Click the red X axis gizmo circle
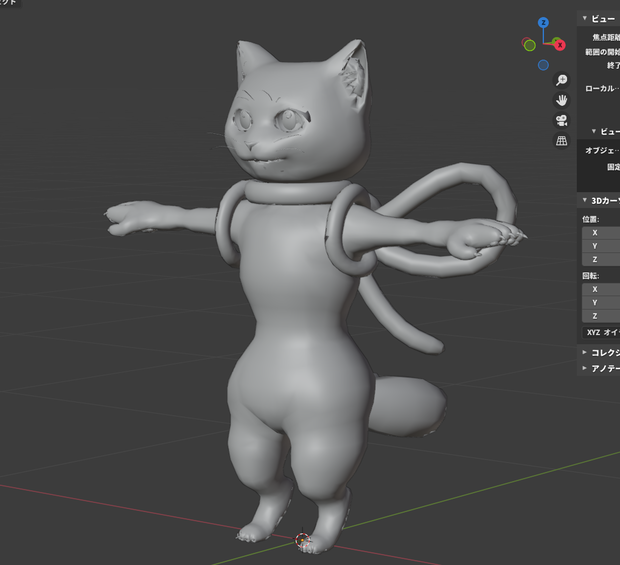The image size is (620, 565). pos(560,45)
